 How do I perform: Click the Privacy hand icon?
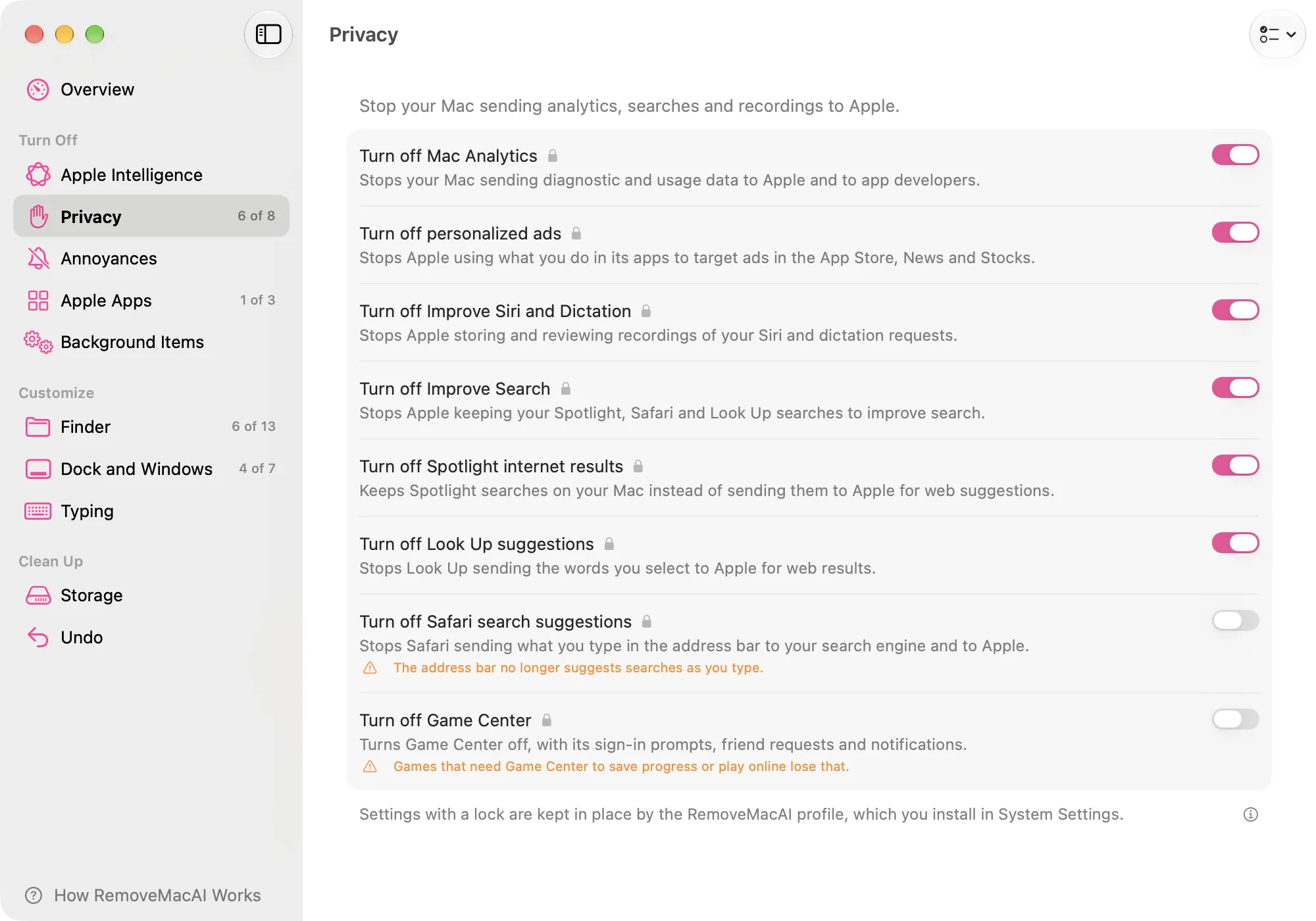click(38, 216)
